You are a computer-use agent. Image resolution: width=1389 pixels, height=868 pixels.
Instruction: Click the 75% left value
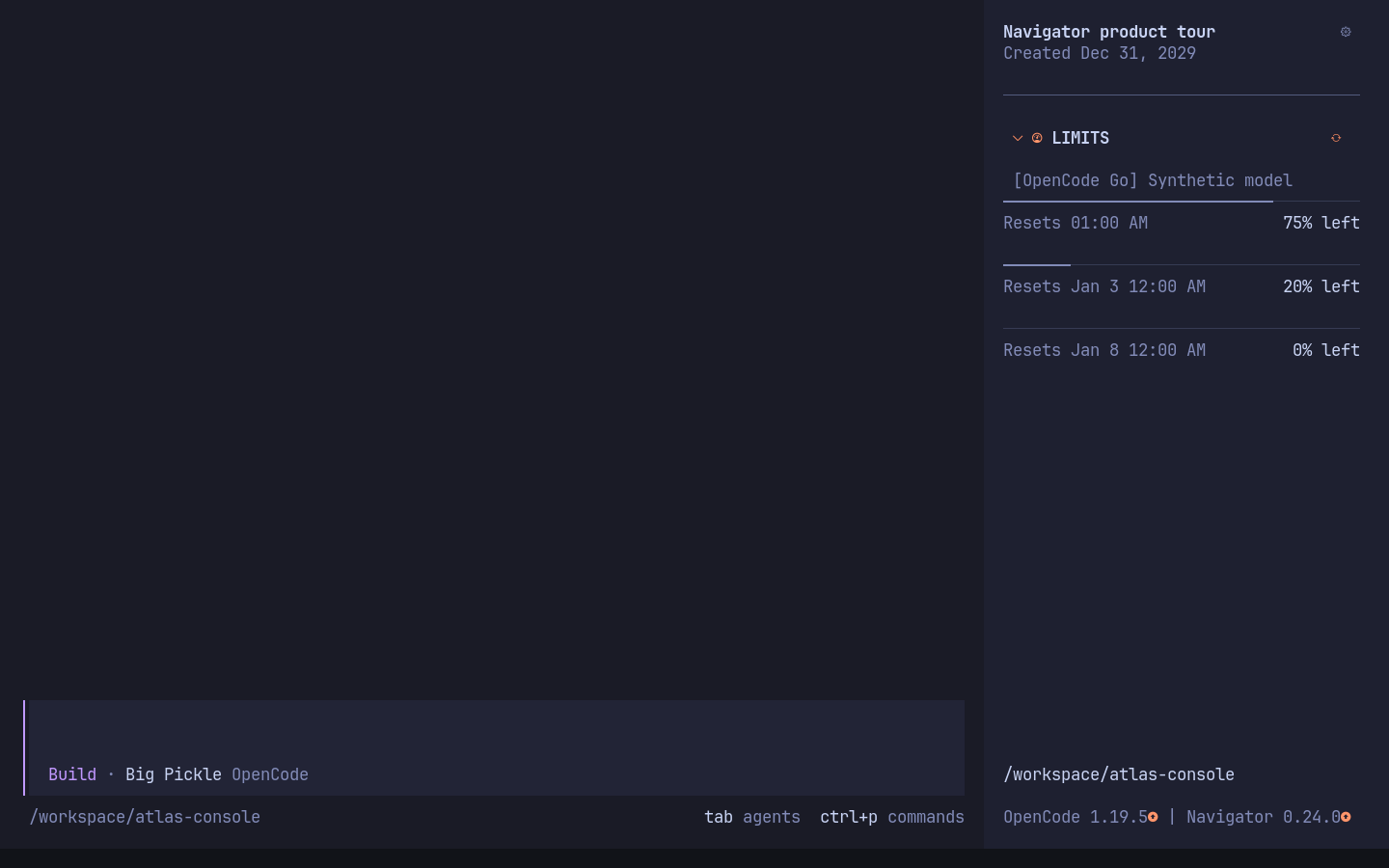click(x=1321, y=223)
